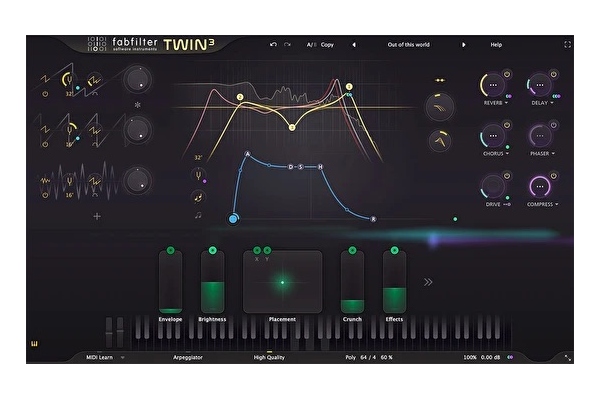This screenshot has height=400, width=600.
Task: Click the Placement Y axis green target
Action: click(267, 250)
